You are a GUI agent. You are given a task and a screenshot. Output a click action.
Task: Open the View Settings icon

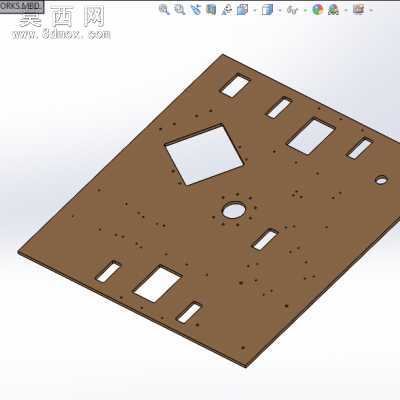coord(358,10)
